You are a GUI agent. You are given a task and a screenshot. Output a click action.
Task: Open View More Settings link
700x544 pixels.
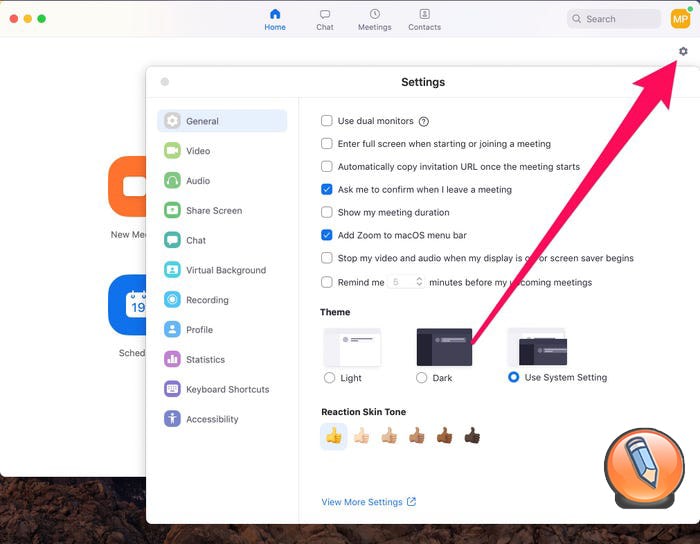[368, 502]
